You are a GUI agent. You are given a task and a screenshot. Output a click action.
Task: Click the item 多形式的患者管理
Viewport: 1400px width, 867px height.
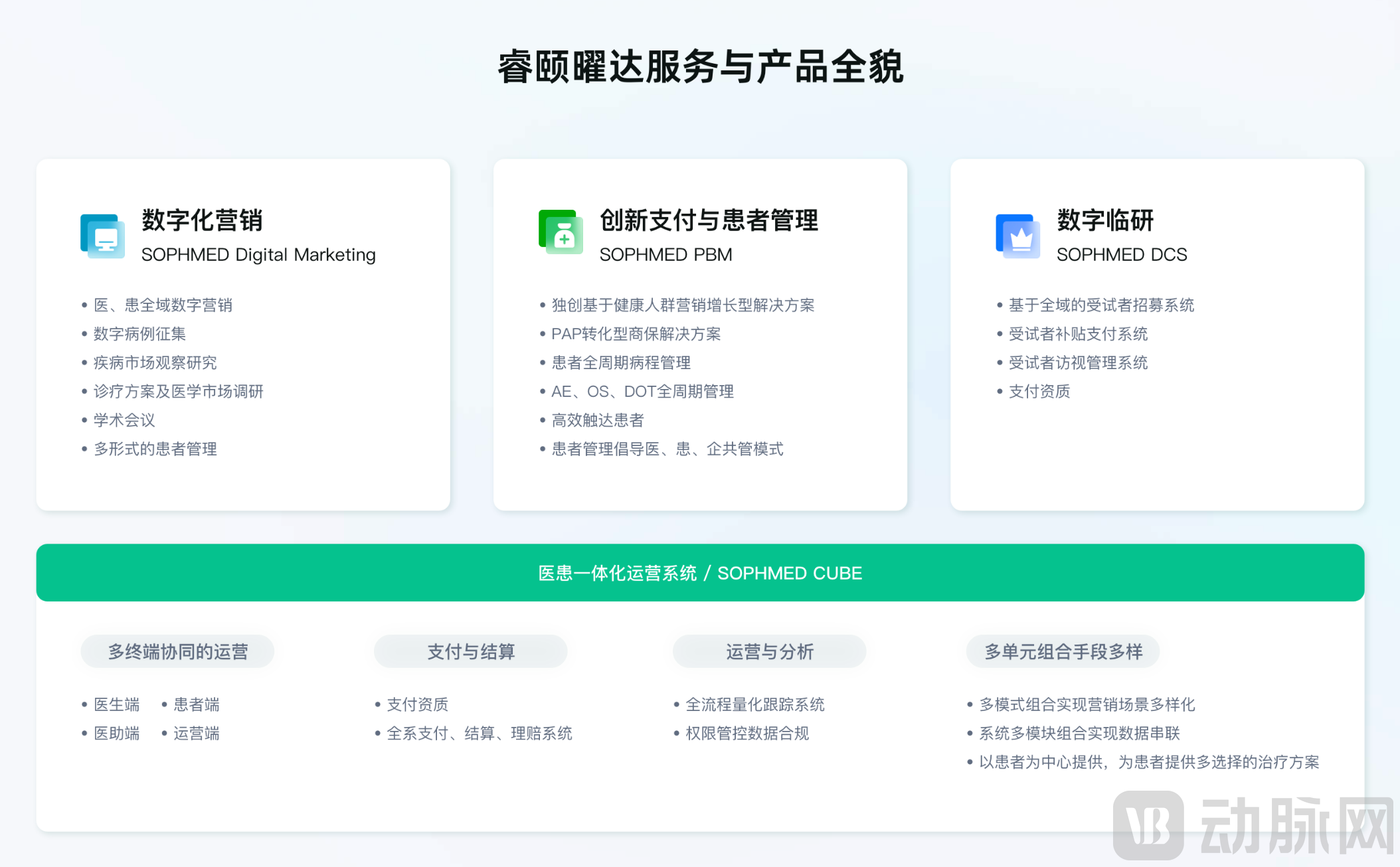click(155, 449)
